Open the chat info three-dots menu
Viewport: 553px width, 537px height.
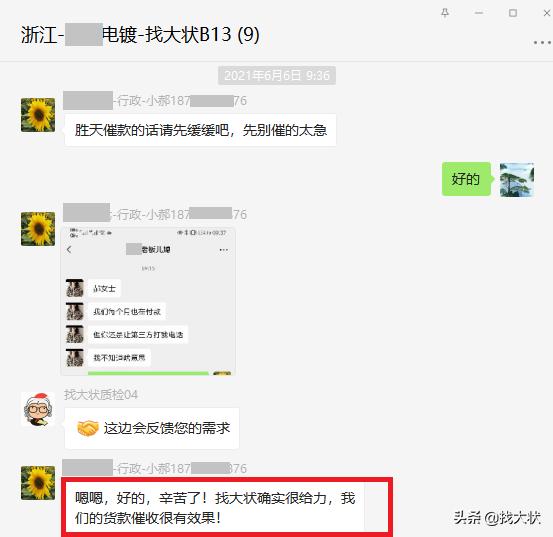[542, 43]
